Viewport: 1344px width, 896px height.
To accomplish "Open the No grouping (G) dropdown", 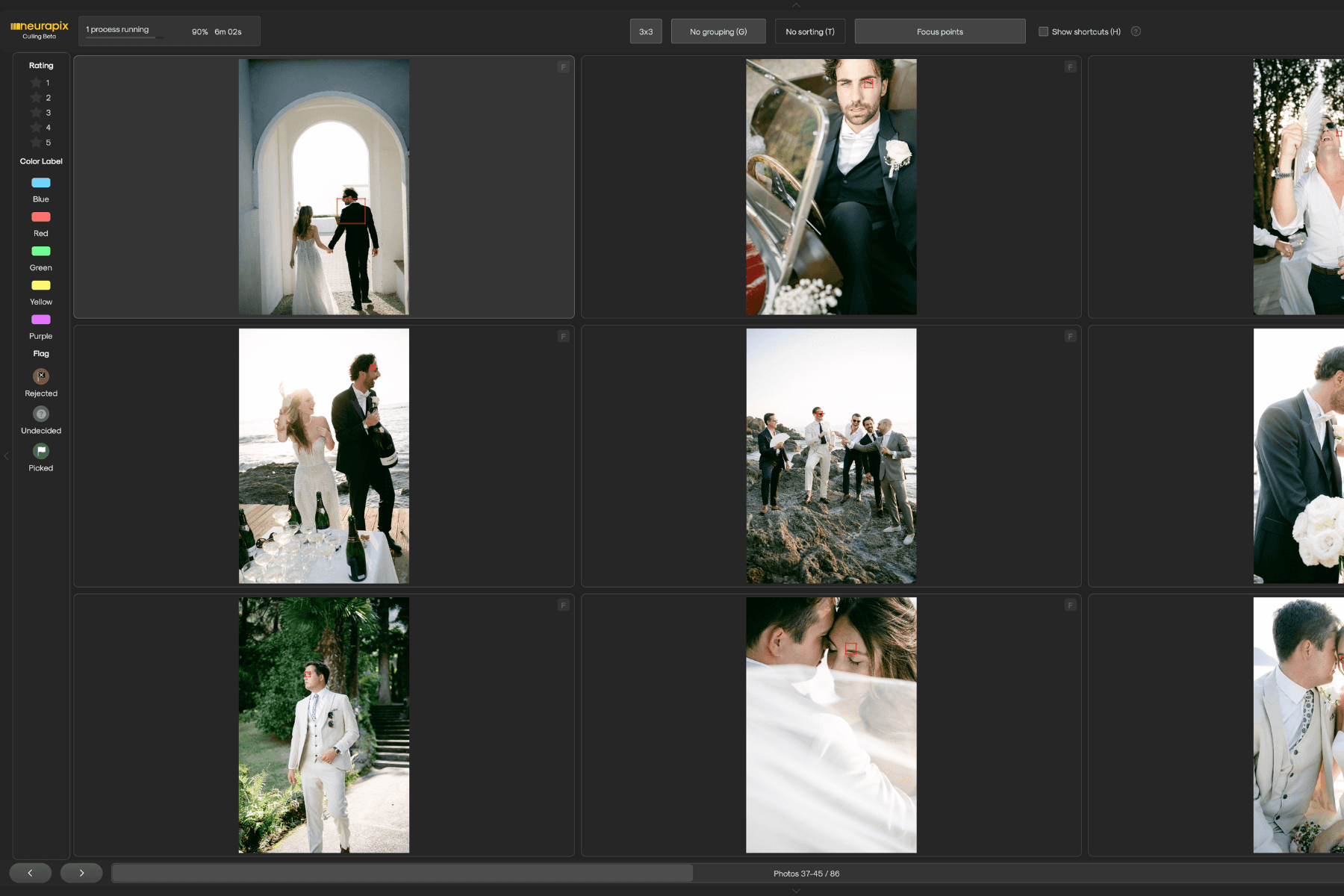I will point(718,31).
